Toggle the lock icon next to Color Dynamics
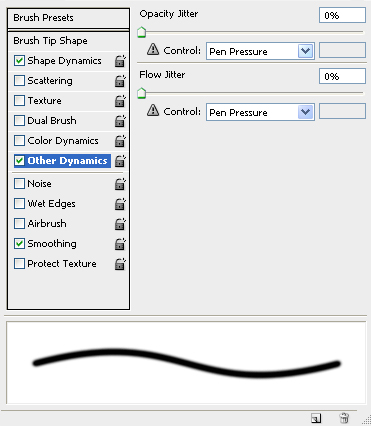The image size is (371, 426). (120, 141)
